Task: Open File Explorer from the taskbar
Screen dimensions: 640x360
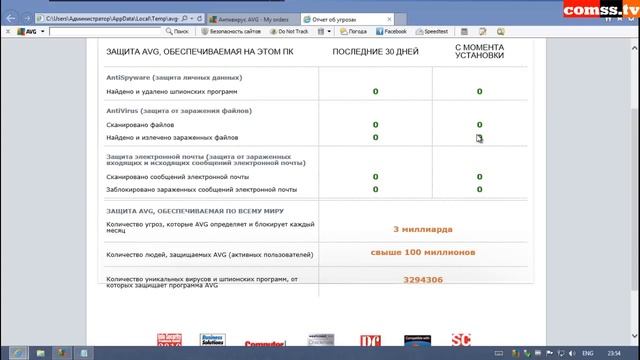Action: (40, 353)
